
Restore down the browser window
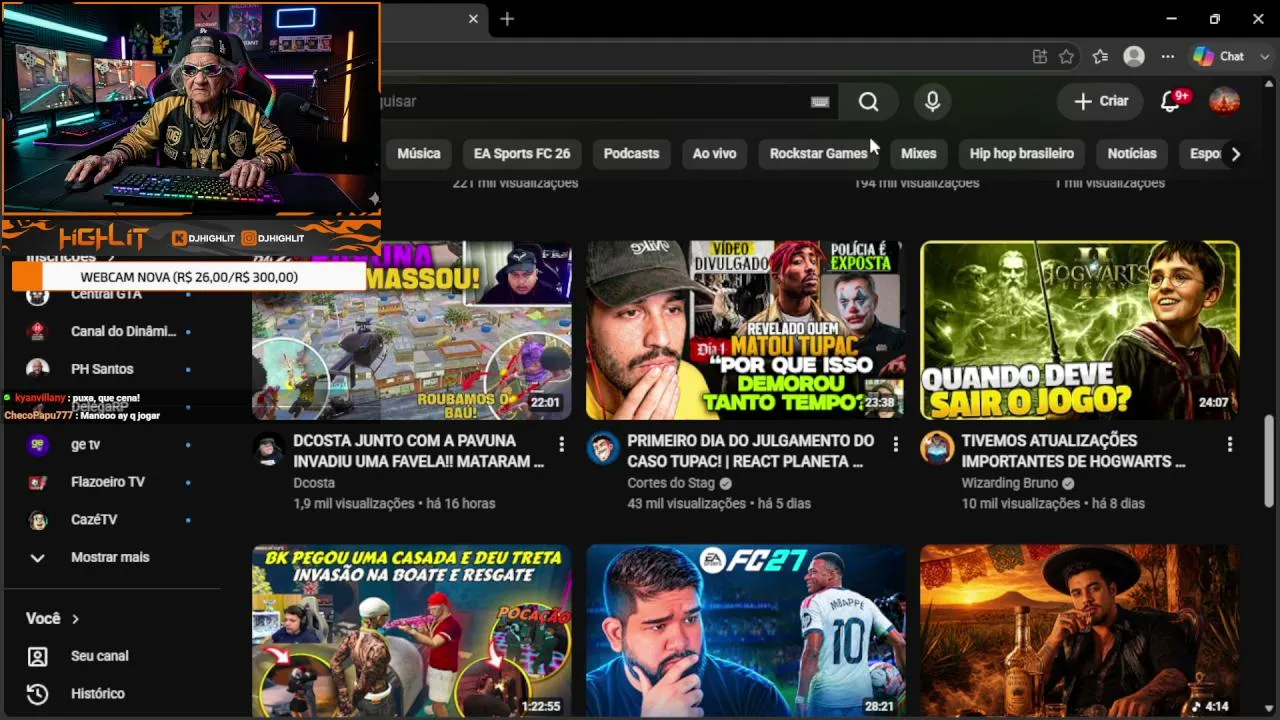tap(1215, 19)
